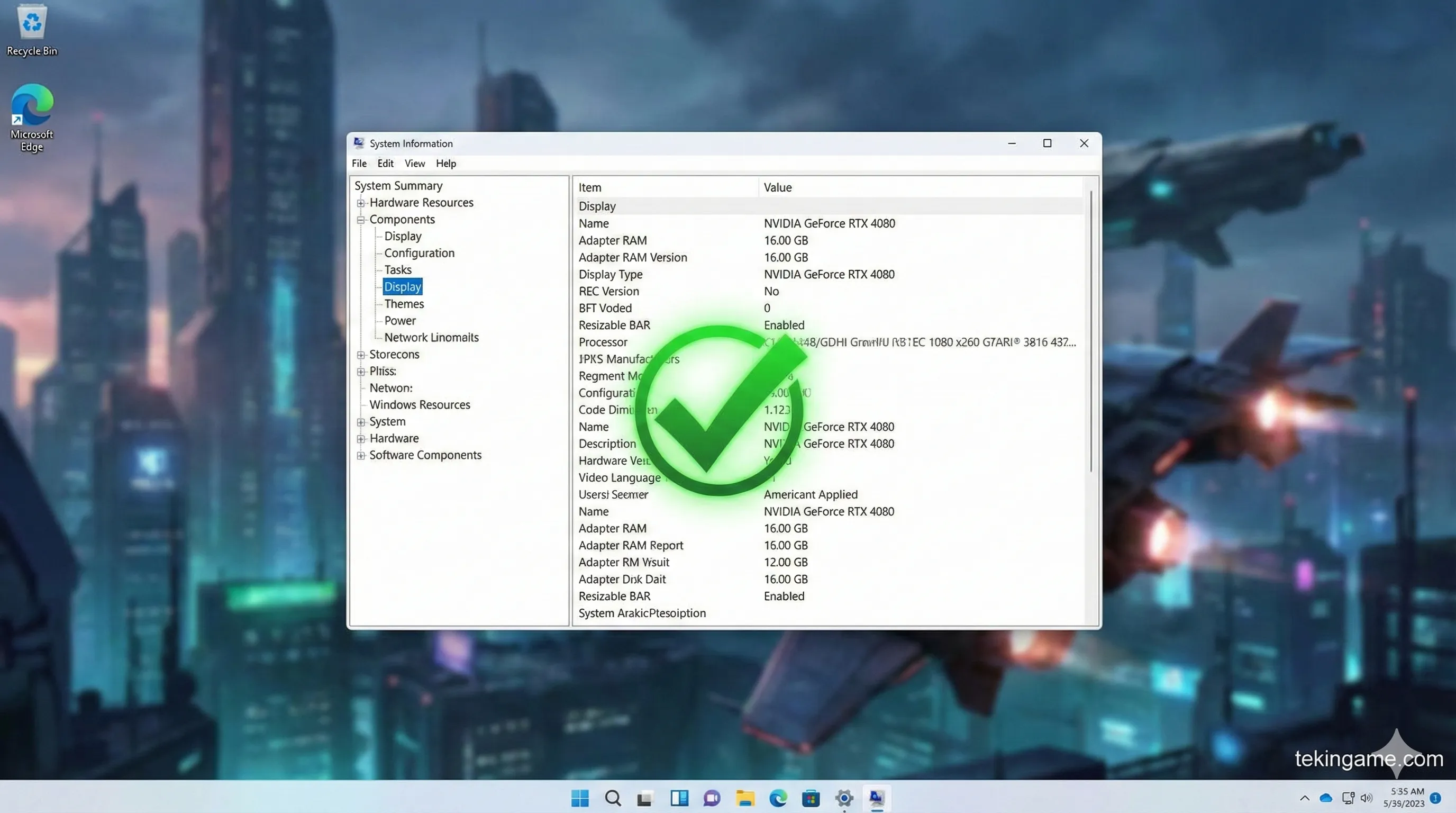Collapse the Components tree node
The height and width of the screenshot is (813, 1456).
pyautogui.click(x=361, y=220)
